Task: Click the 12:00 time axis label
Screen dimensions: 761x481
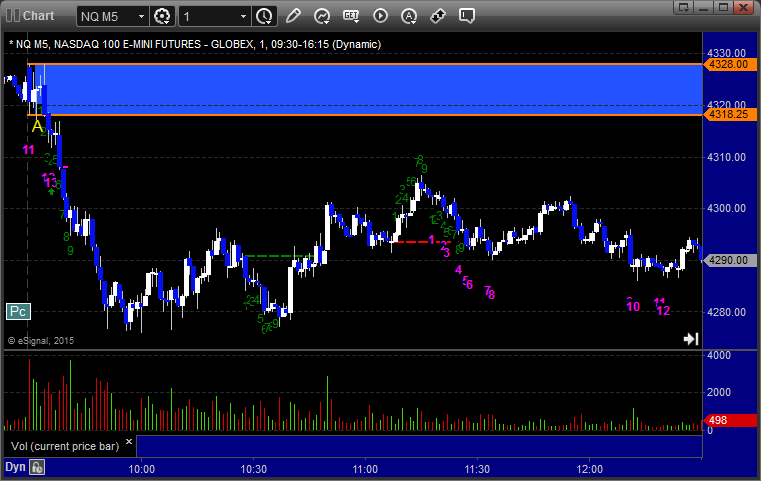Action: click(x=589, y=469)
